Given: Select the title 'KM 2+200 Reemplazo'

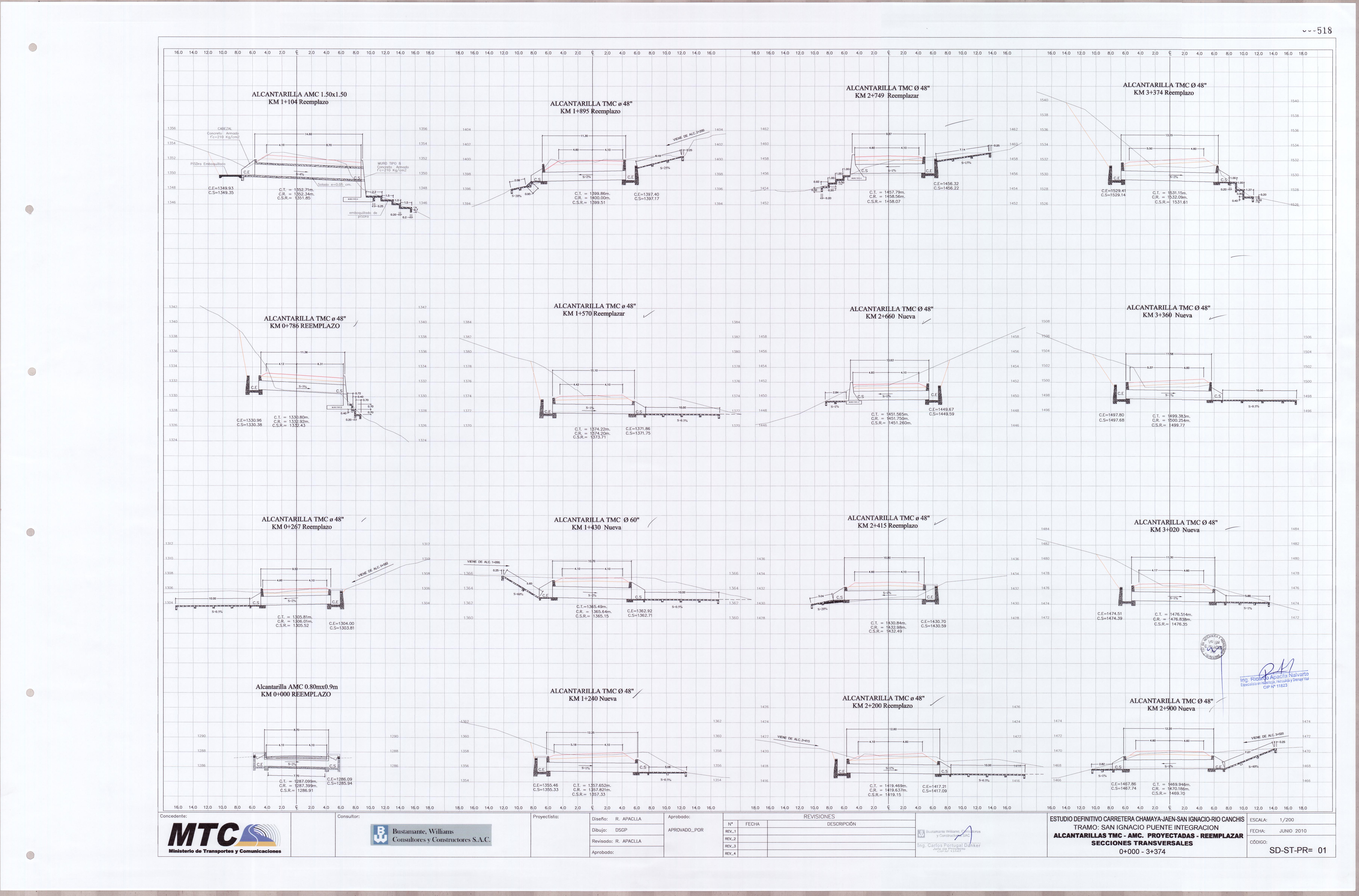Looking at the screenshot, I should coord(882,706).
